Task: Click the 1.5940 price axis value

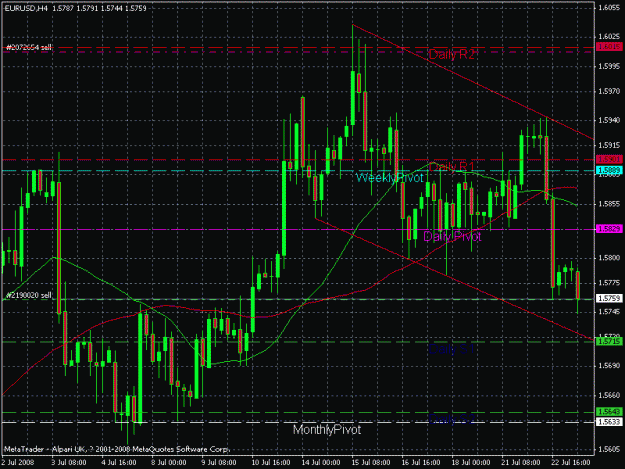Action: 609,120
